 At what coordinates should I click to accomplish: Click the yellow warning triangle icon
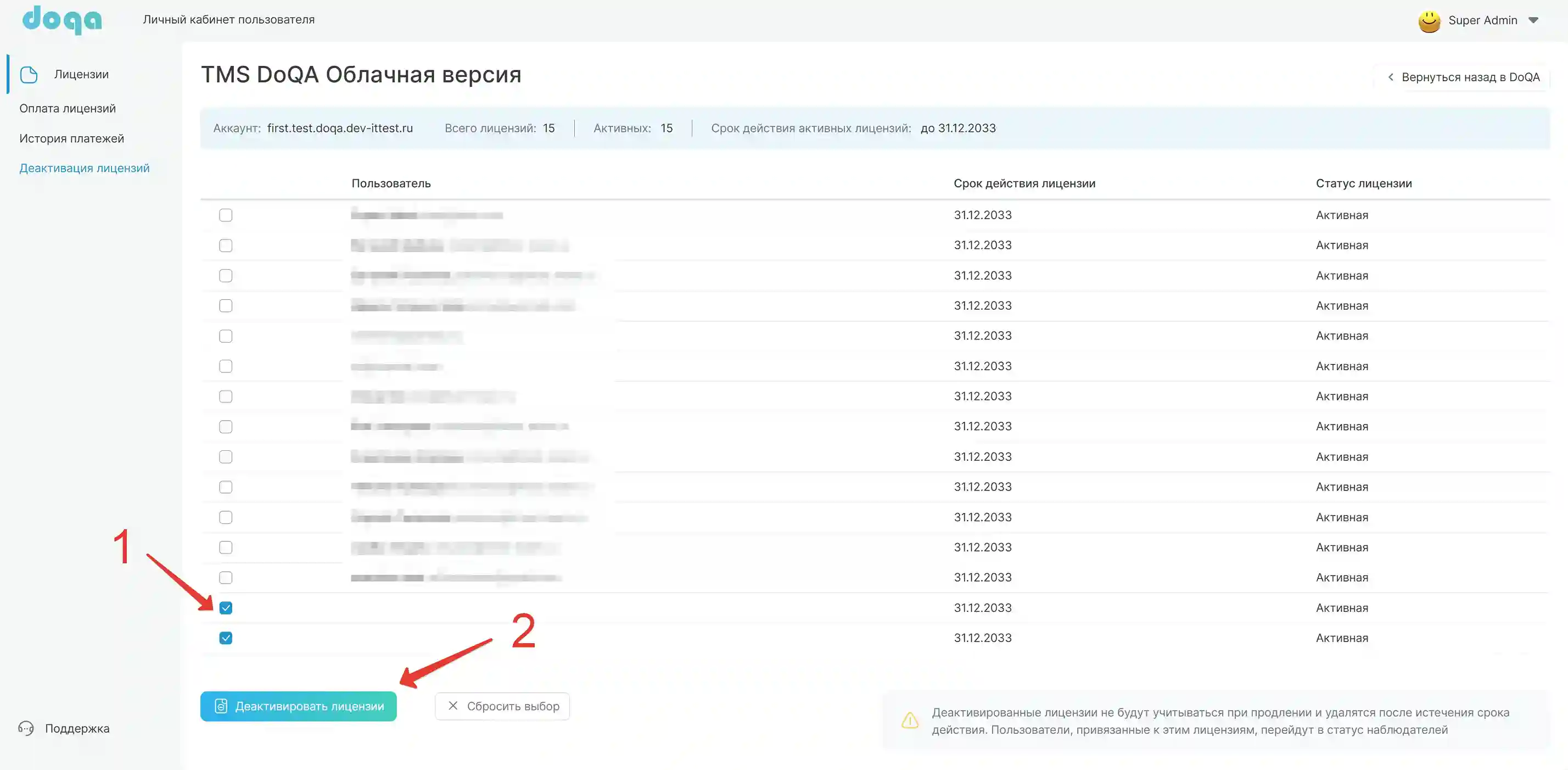pyautogui.click(x=909, y=721)
